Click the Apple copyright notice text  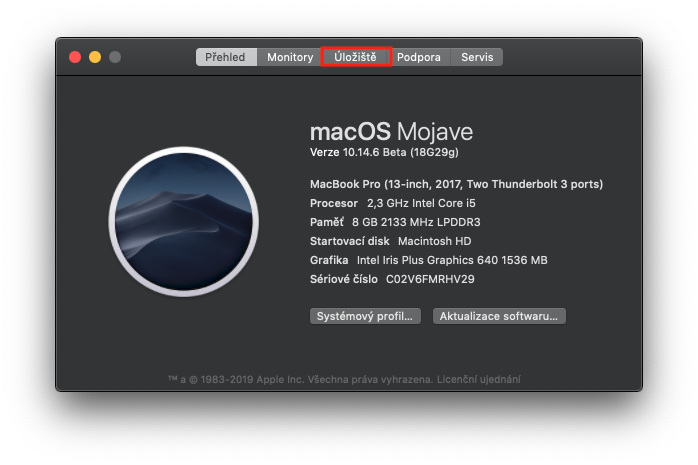(x=300, y=380)
